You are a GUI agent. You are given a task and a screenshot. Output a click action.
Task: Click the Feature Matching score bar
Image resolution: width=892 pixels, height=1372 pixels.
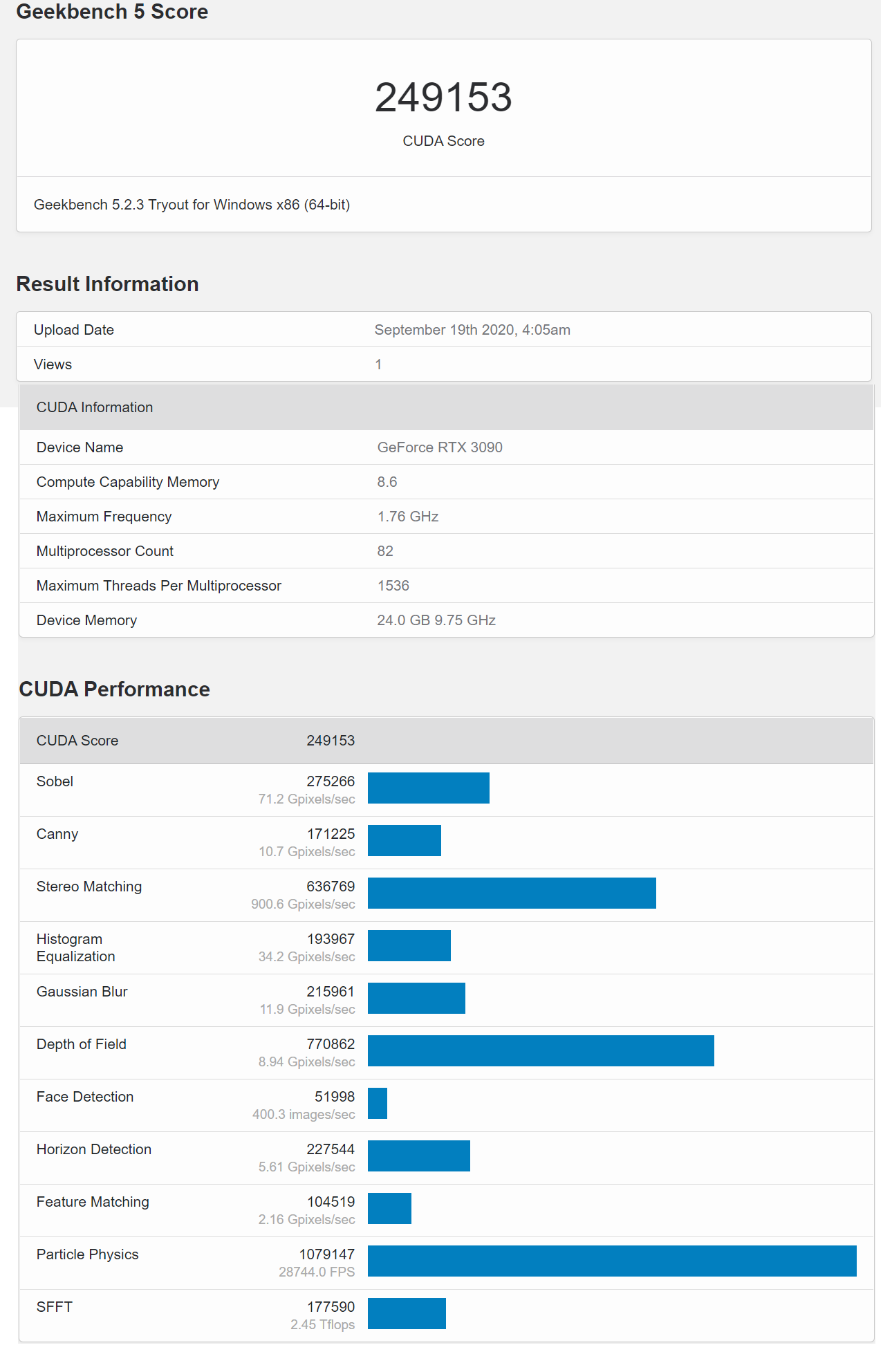389,1209
